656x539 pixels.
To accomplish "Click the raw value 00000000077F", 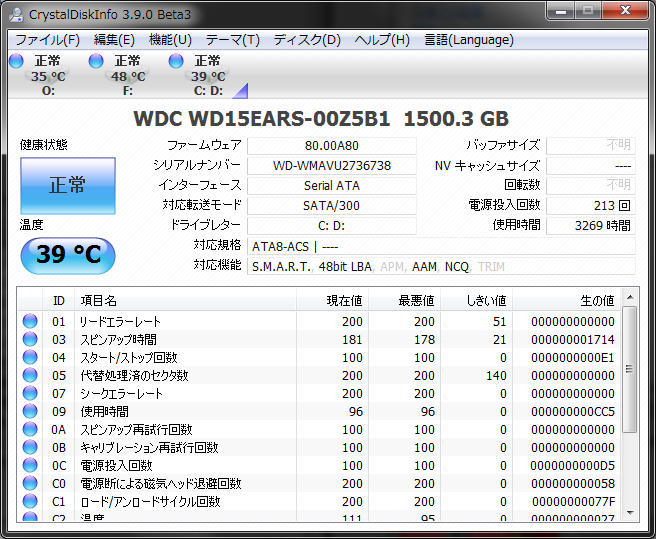I will (574, 501).
